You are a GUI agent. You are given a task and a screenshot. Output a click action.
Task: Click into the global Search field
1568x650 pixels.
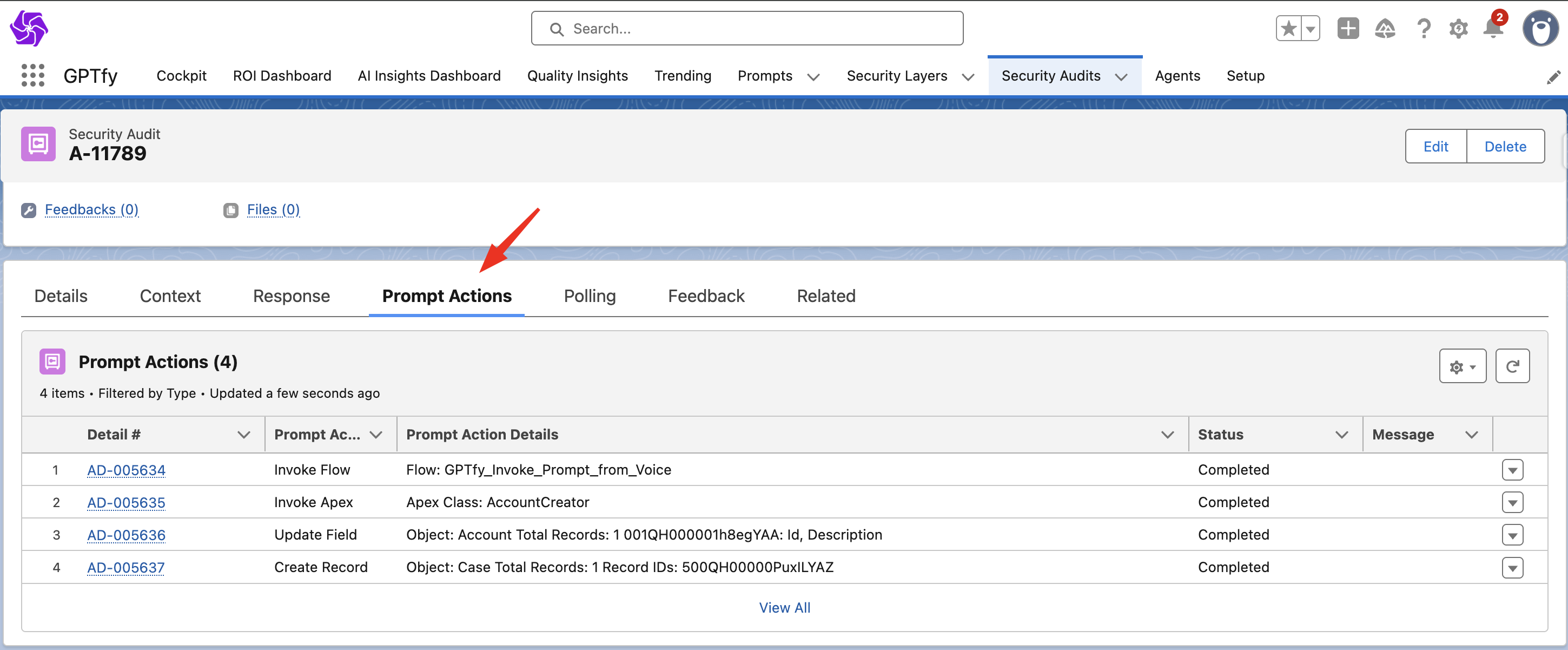point(746,29)
